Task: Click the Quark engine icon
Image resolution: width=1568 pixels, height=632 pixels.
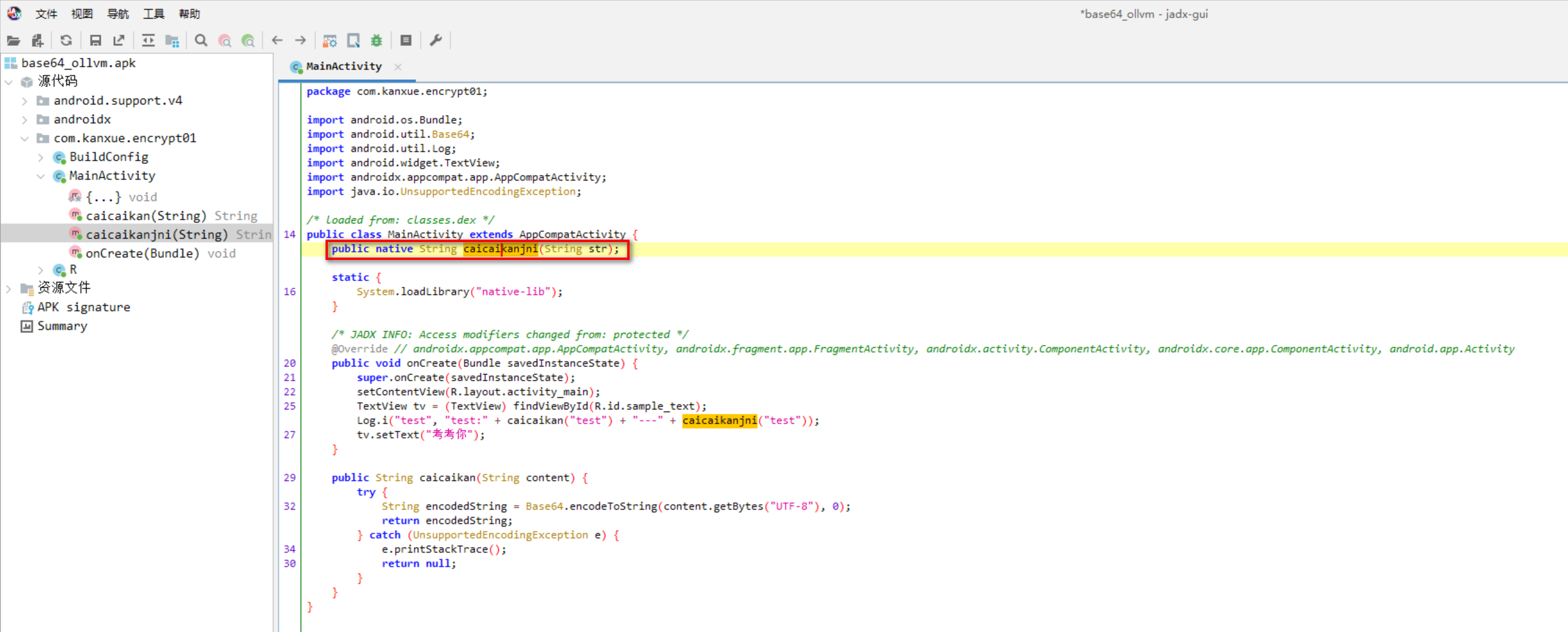Action: 353,41
